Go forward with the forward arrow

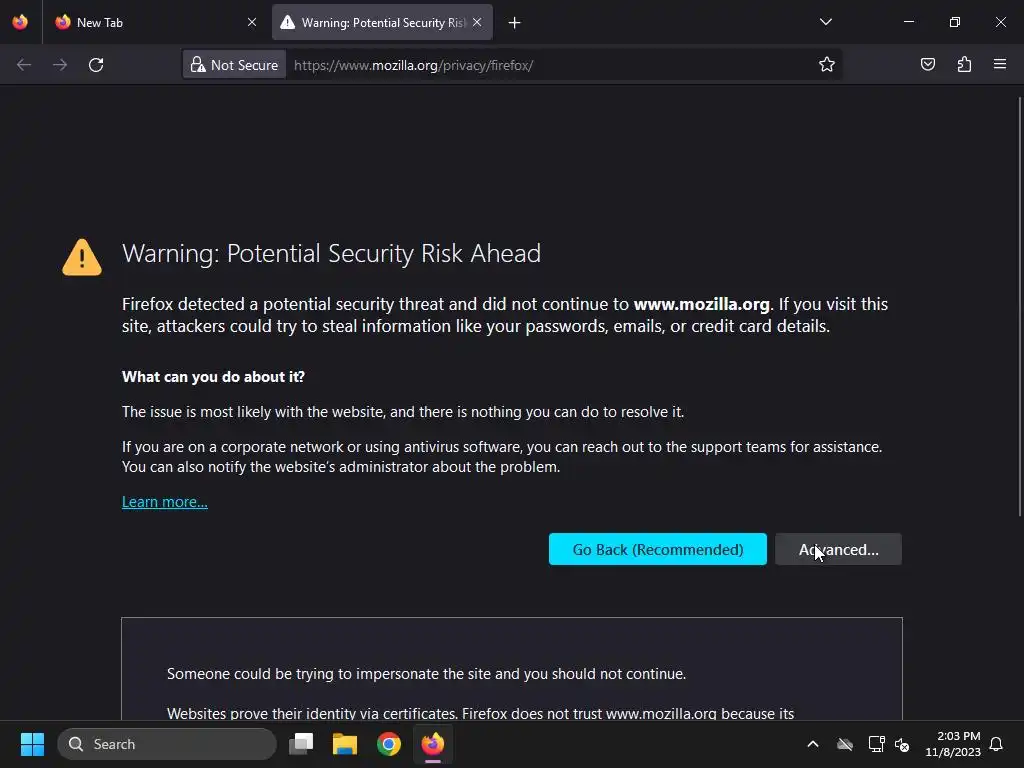60,65
